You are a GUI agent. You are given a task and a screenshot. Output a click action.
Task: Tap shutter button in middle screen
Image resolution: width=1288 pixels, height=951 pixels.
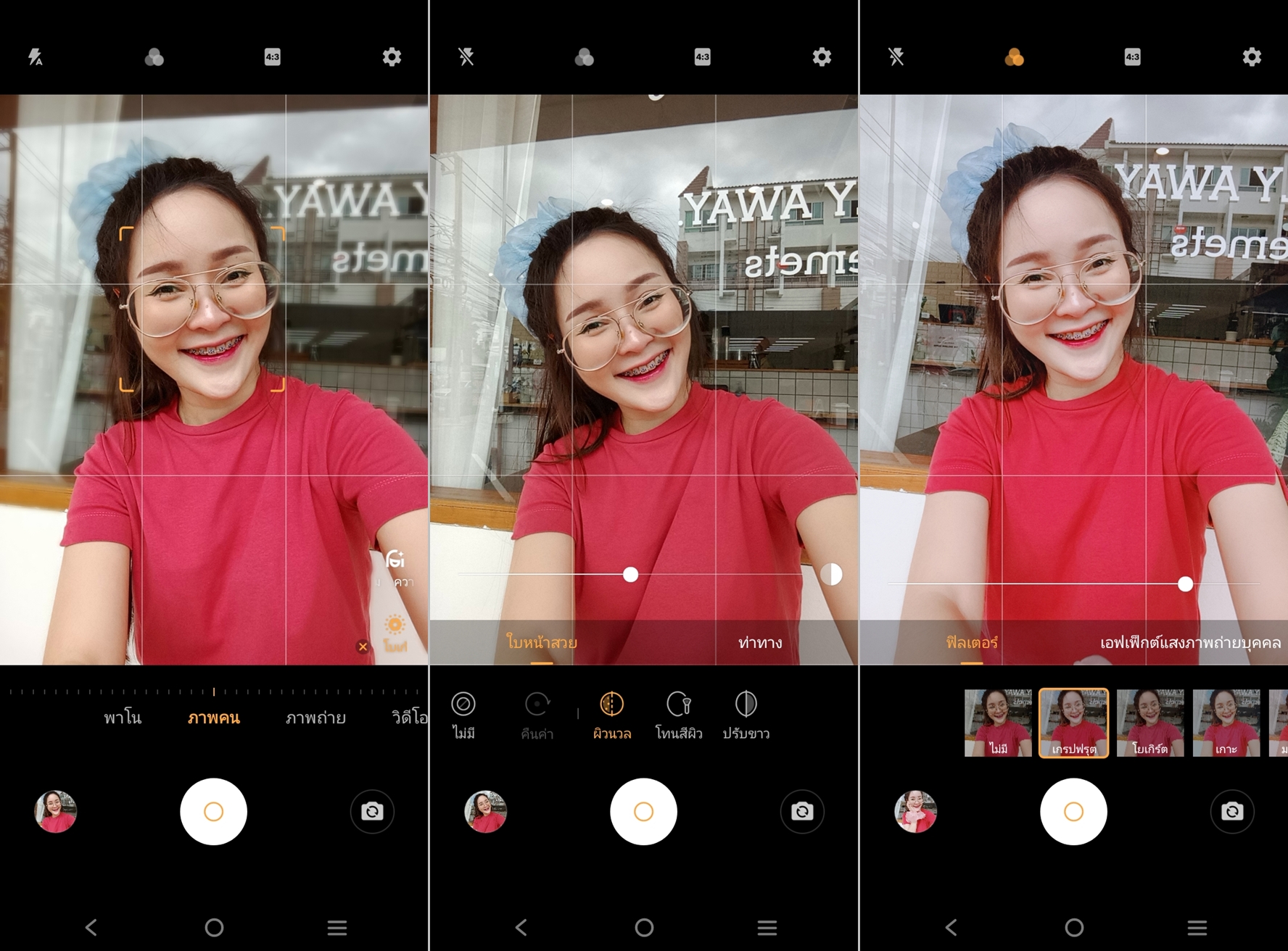[x=643, y=811]
